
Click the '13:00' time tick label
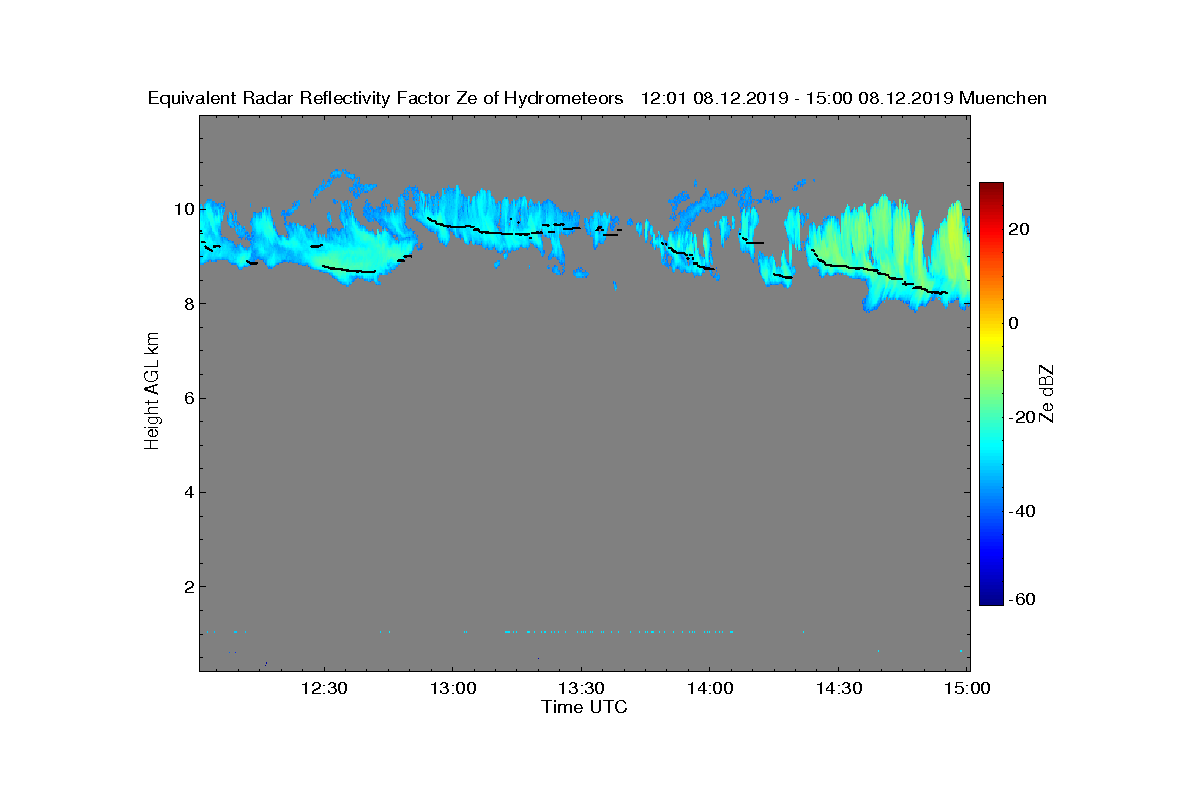point(452,688)
